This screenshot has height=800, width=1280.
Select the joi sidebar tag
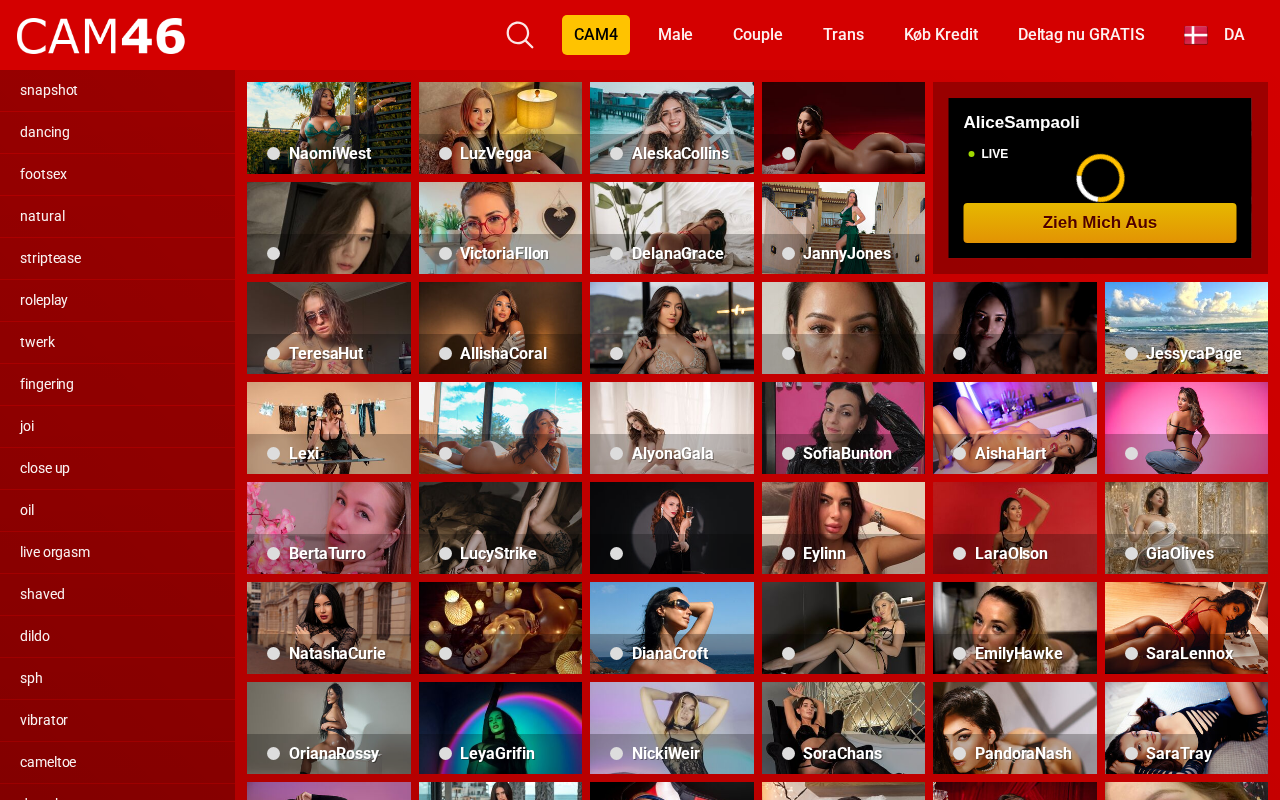pos(117,426)
